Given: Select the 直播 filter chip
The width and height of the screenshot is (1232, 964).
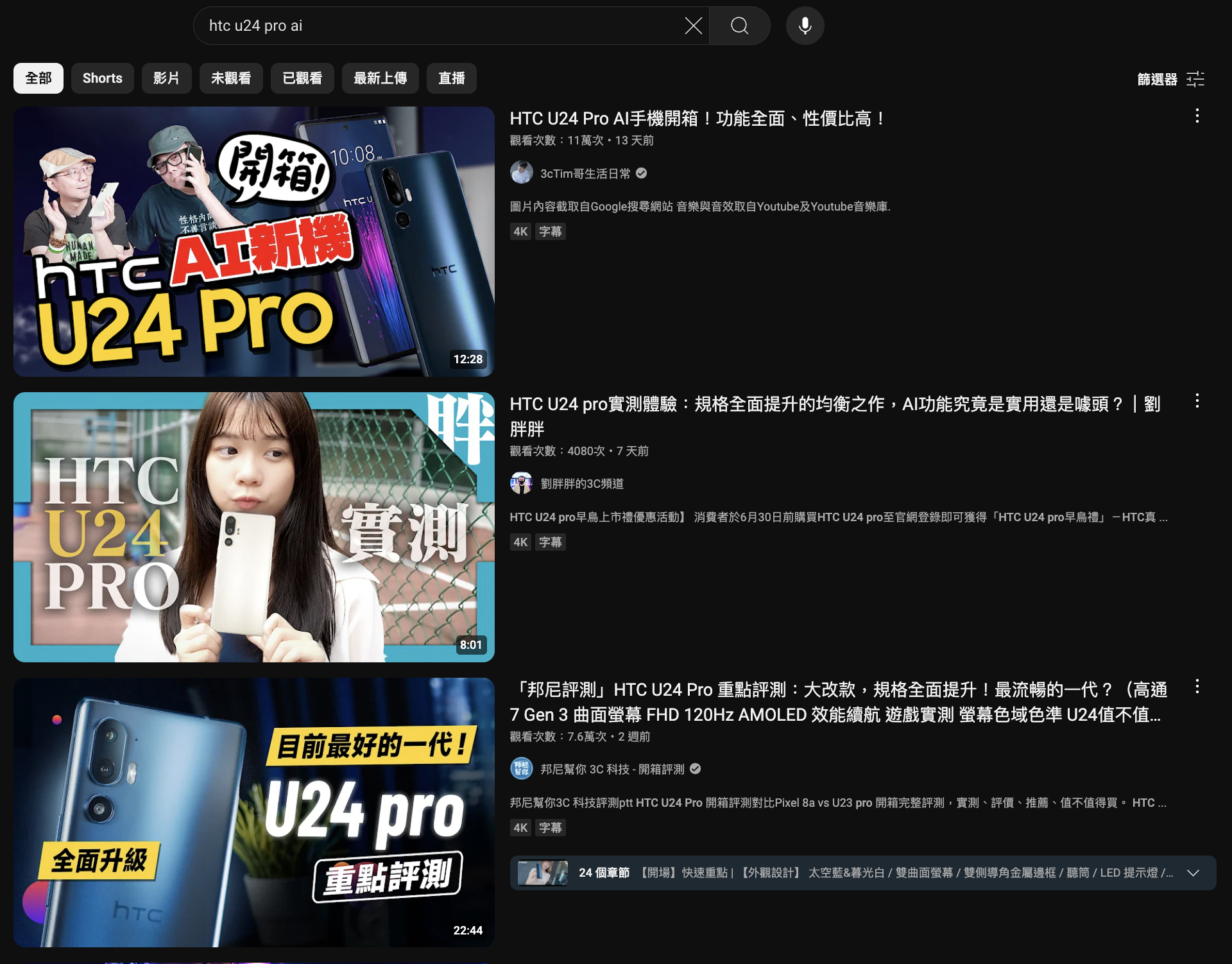Looking at the screenshot, I should coord(452,78).
